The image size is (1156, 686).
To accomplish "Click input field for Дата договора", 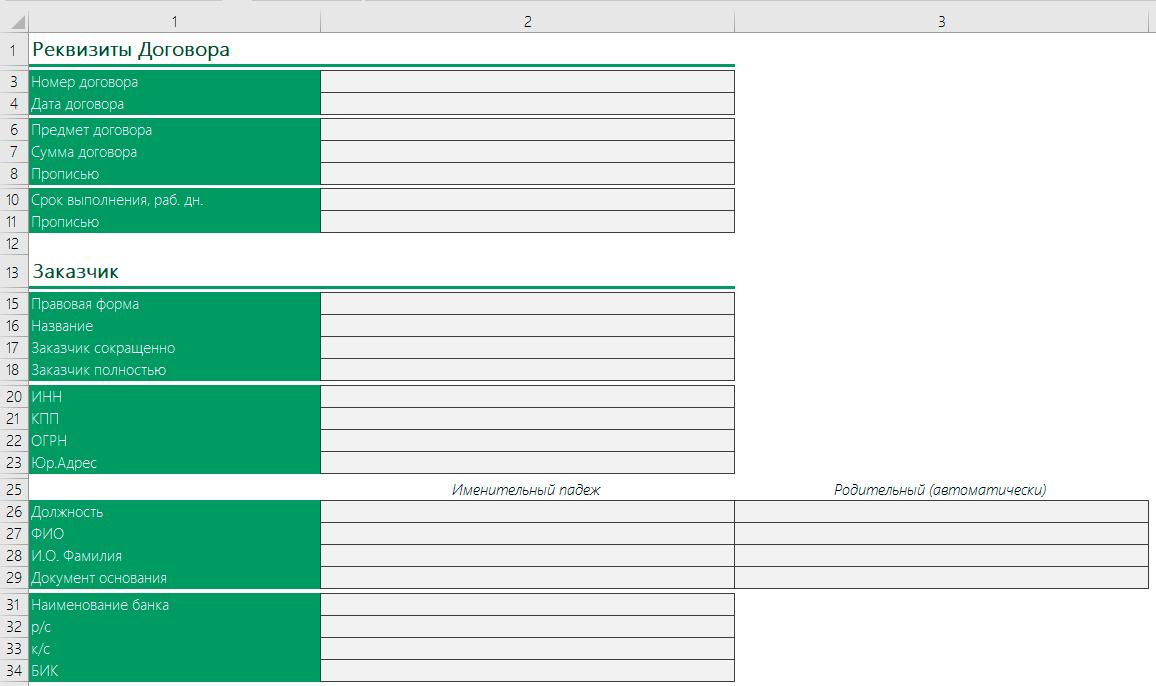I will pyautogui.click(x=528, y=103).
